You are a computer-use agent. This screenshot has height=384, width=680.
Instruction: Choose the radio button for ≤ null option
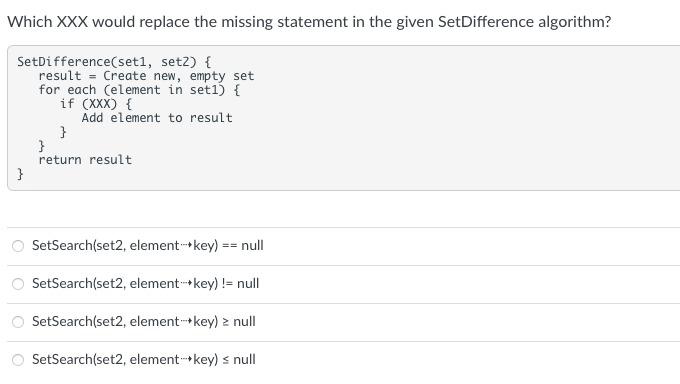(x=18, y=360)
